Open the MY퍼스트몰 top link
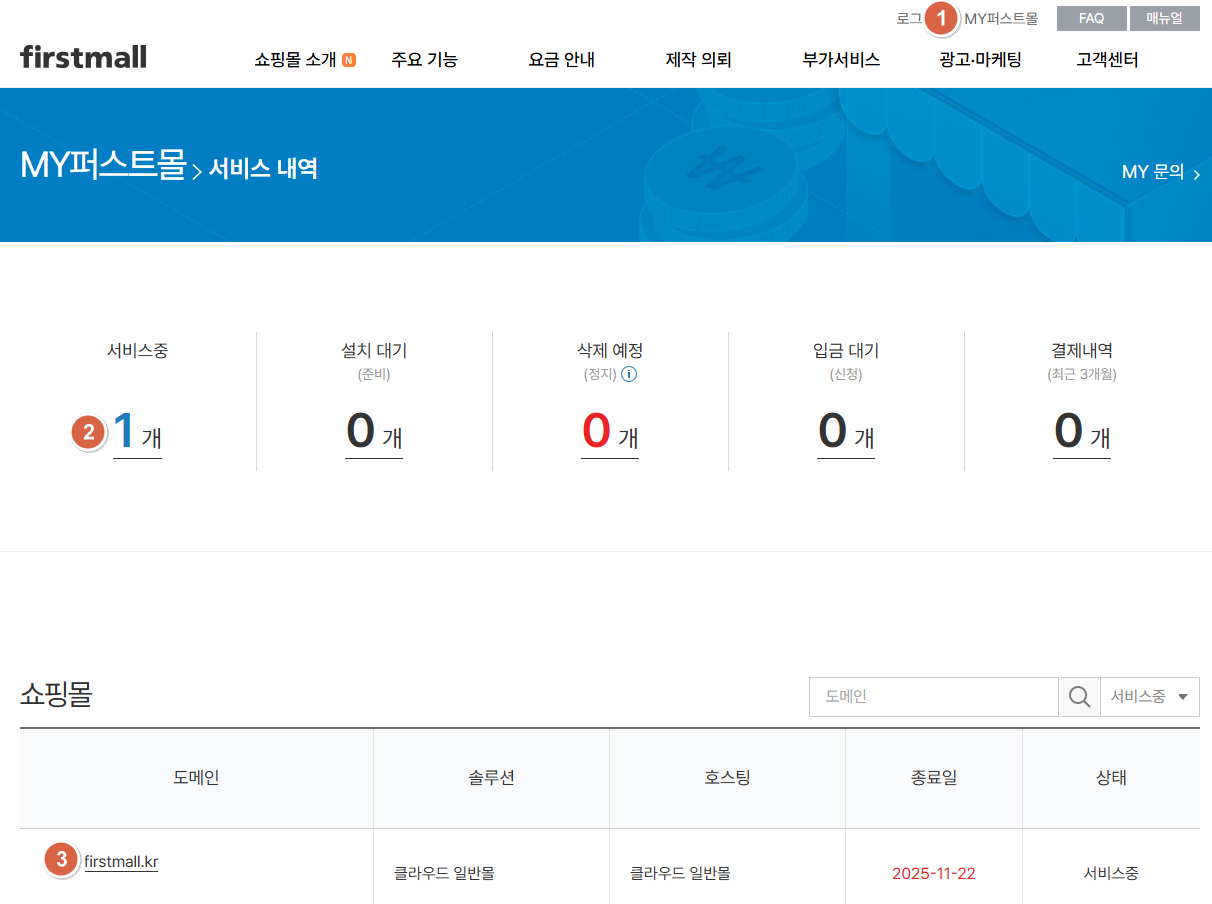The image size is (1212, 904). point(1001,19)
